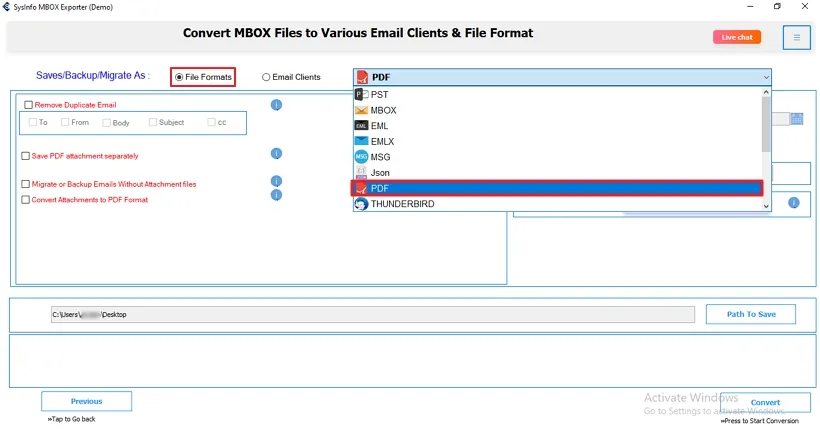Screen dimensions: 820x437
Task: Open the calendar date picker icon
Action: (x=797, y=118)
